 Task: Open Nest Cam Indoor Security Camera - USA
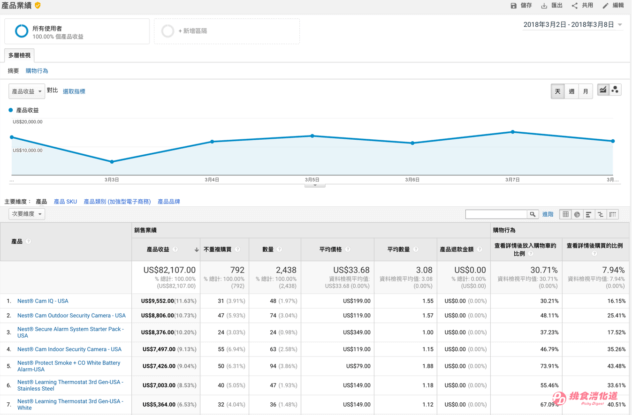tap(69, 349)
